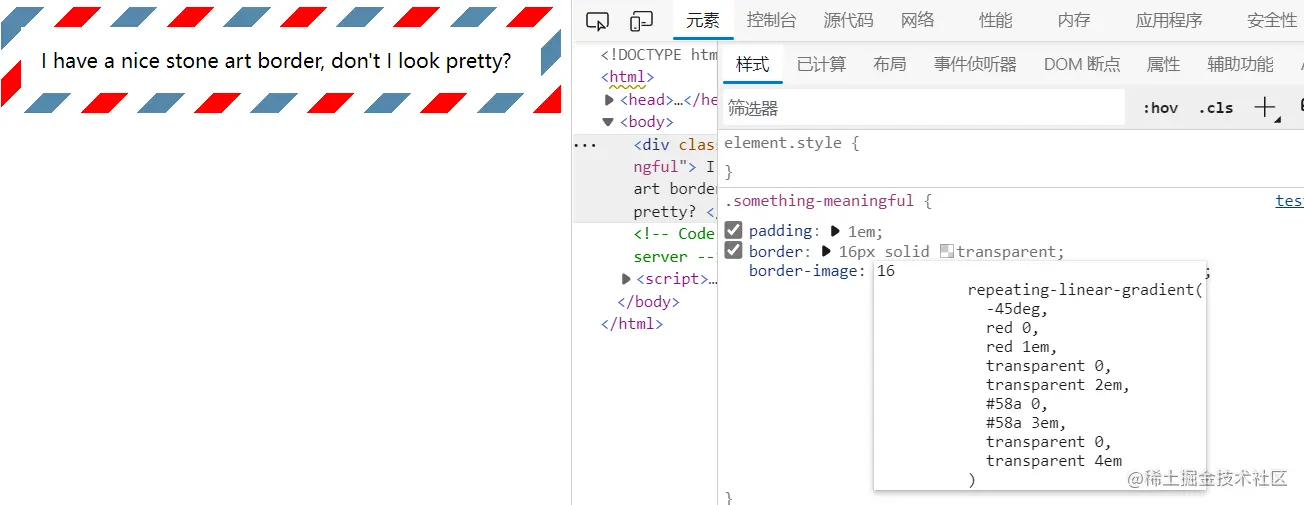
Task: Switch to the 源代码 tab
Action: pos(848,21)
